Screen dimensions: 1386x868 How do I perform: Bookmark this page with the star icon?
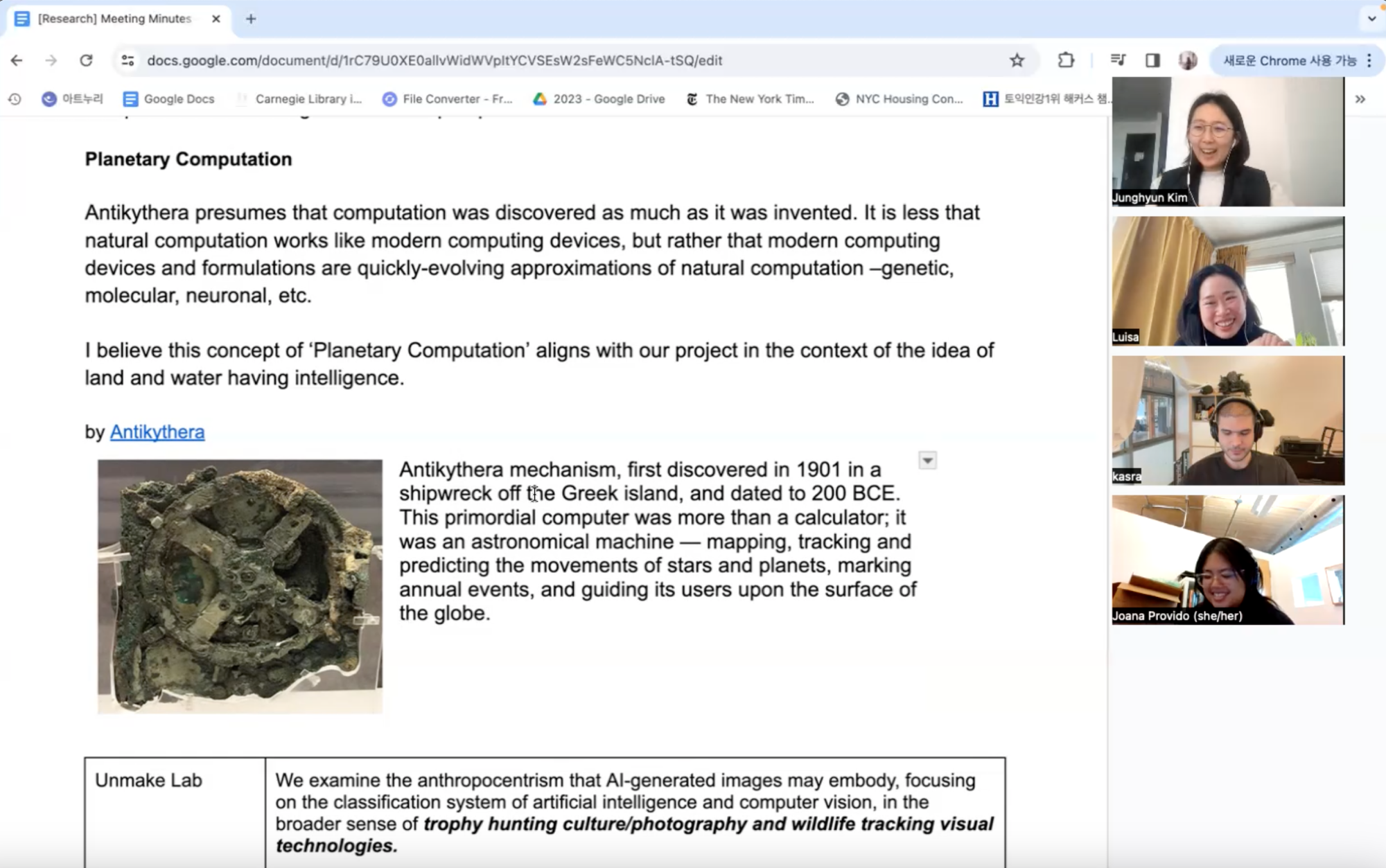point(1017,60)
